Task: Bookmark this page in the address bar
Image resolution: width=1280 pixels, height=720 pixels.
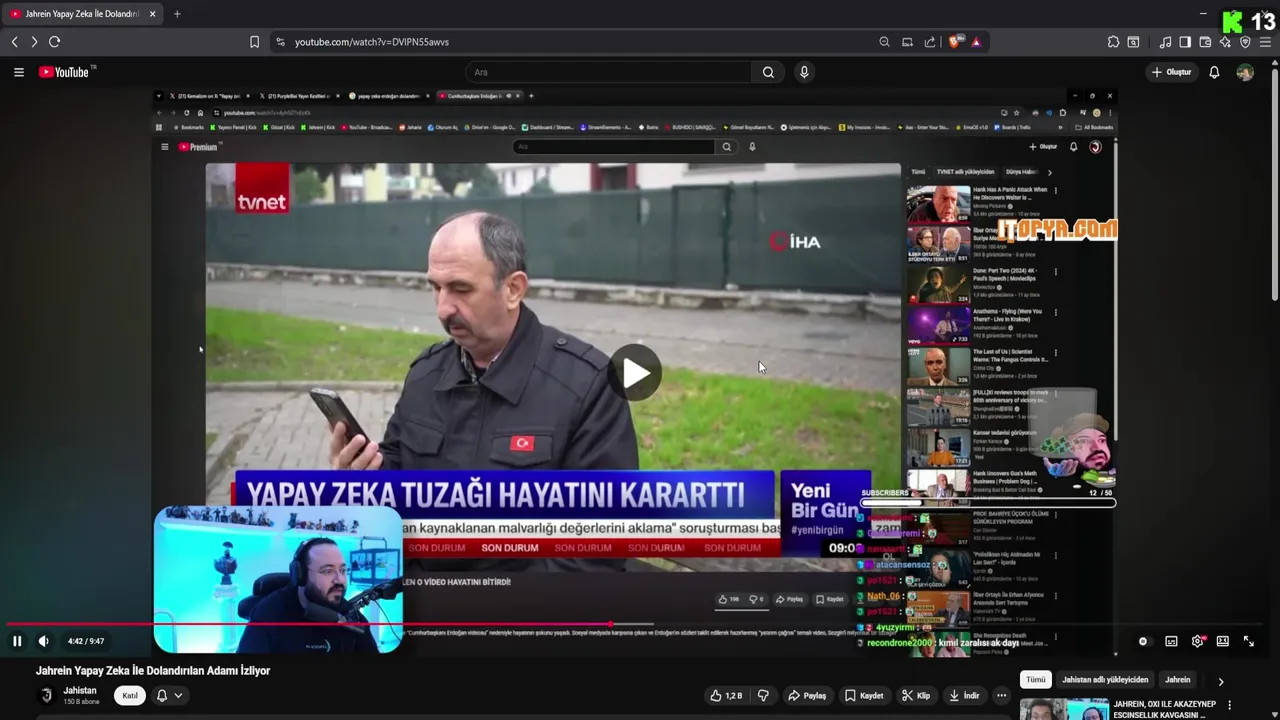Action: point(254,42)
